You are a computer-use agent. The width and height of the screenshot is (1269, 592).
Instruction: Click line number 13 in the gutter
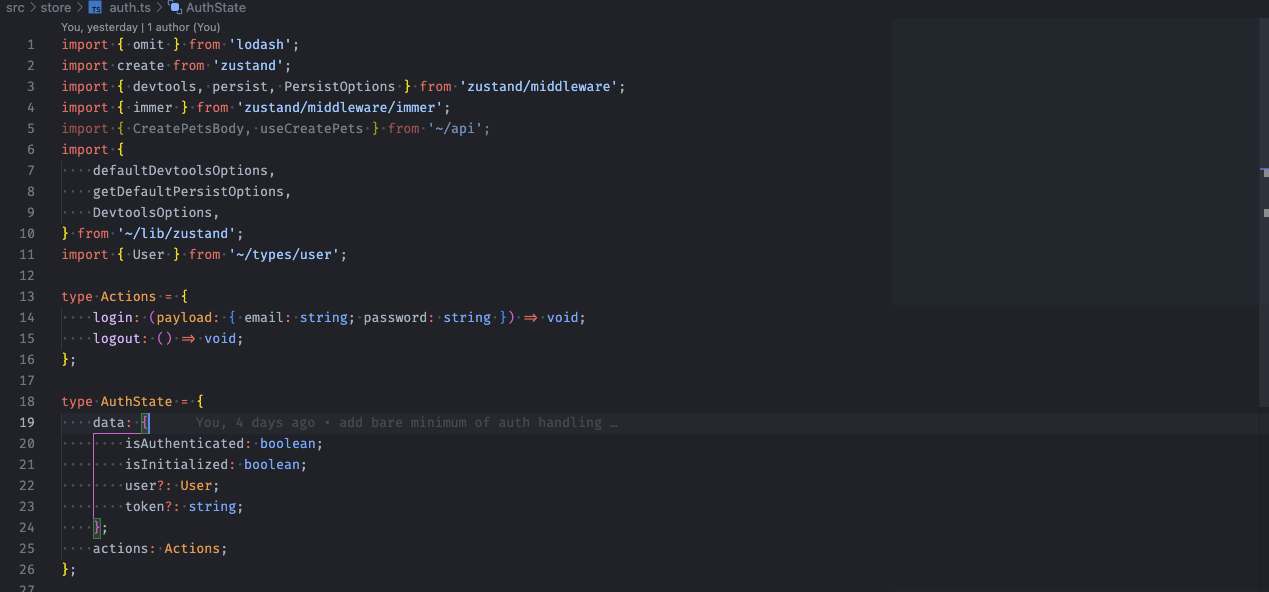27,296
